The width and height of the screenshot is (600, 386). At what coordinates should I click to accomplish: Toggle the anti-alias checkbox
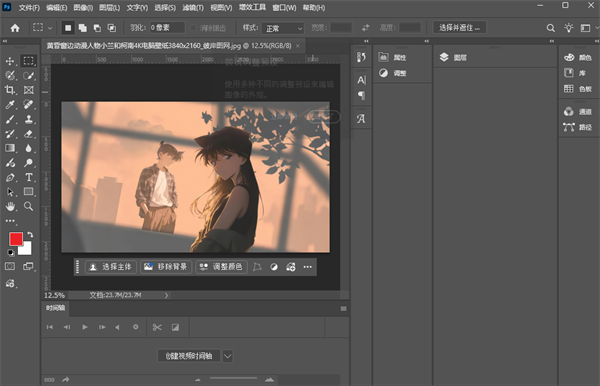pos(193,28)
